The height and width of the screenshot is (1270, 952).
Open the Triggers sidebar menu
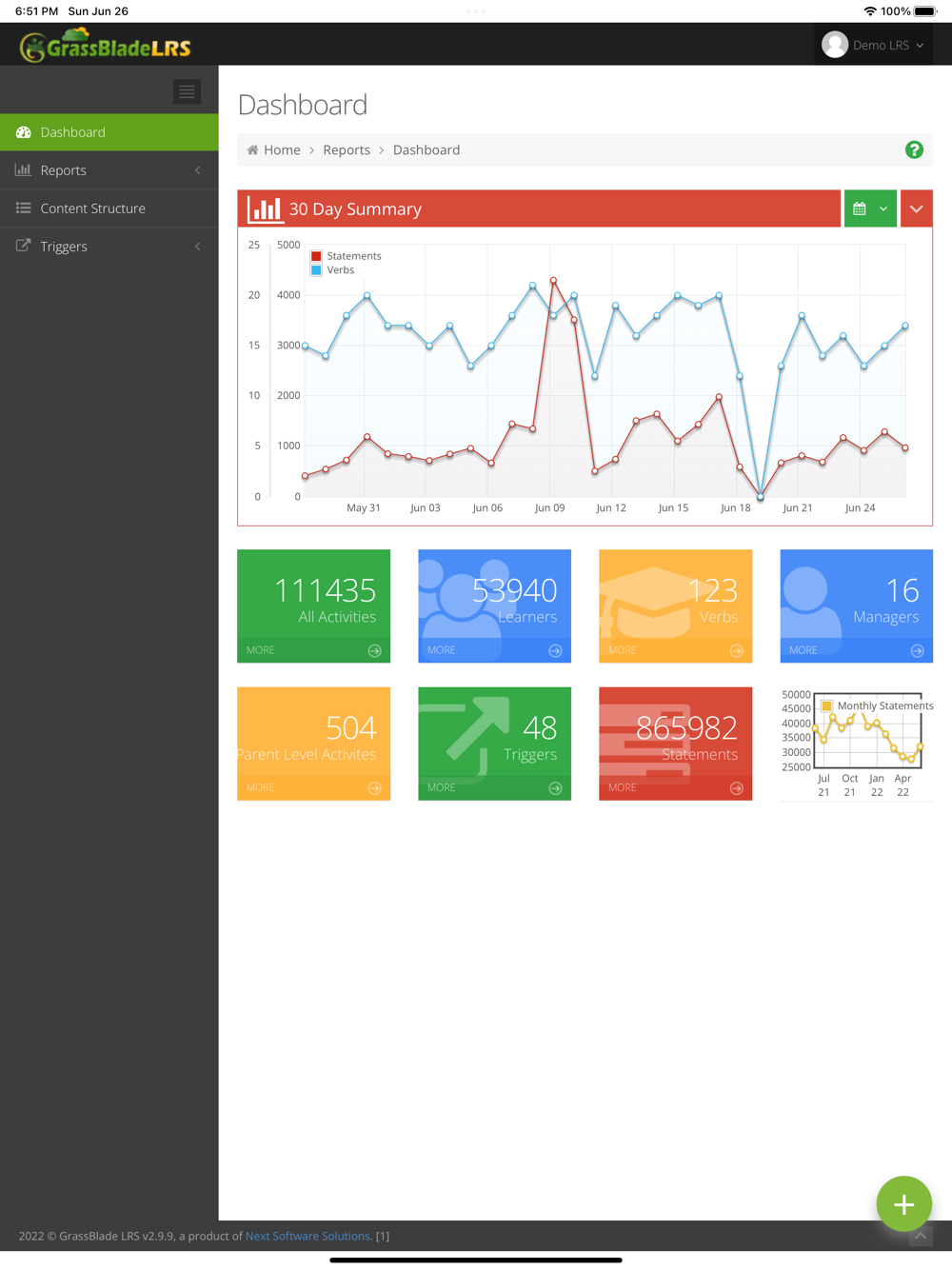pyautogui.click(x=109, y=247)
